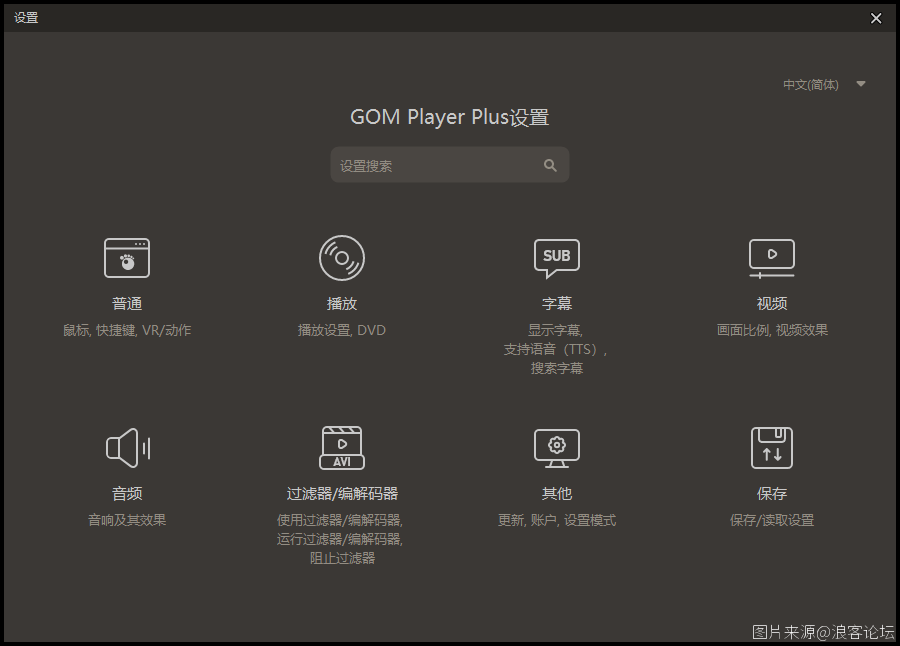This screenshot has width=900, height=646.
Task: Click the 运行过滤器/编解码器 description line
Action: pos(340,539)
